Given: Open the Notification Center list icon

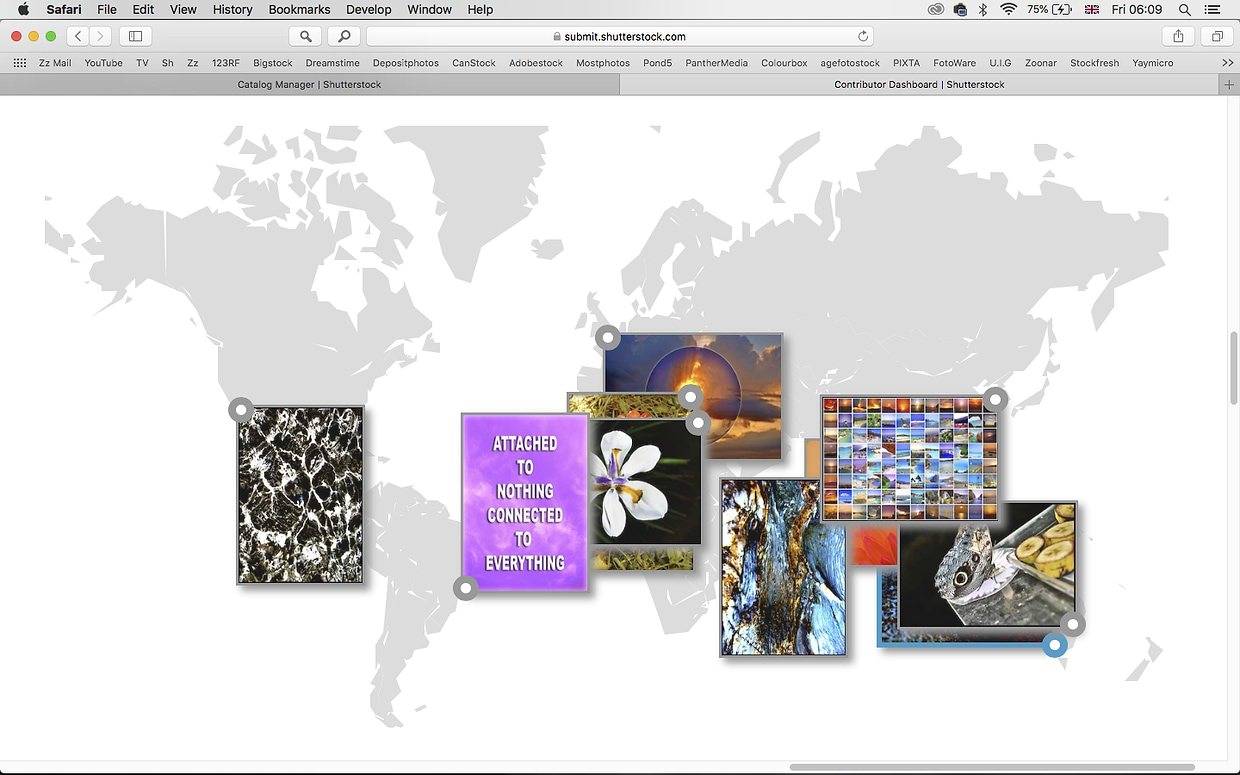Looking at the screenshot, I should click(x=1212, y=9).
